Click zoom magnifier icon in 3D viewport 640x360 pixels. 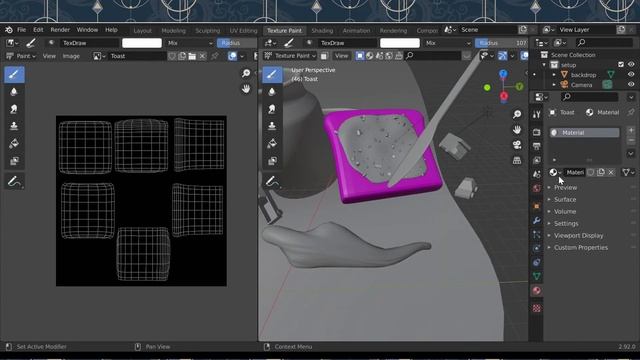point(517,114)
